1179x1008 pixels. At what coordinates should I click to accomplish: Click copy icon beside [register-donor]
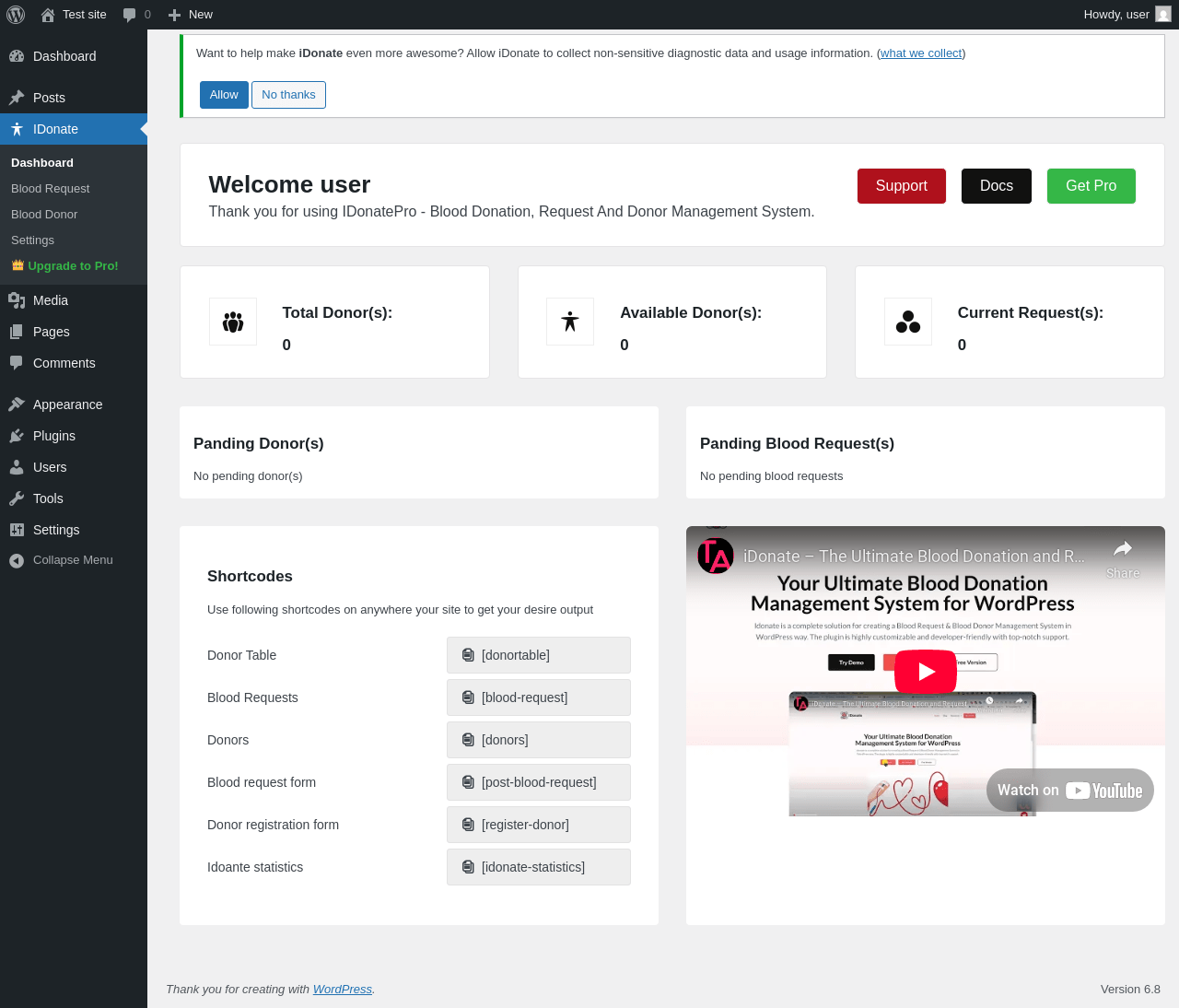click(468, 825)
